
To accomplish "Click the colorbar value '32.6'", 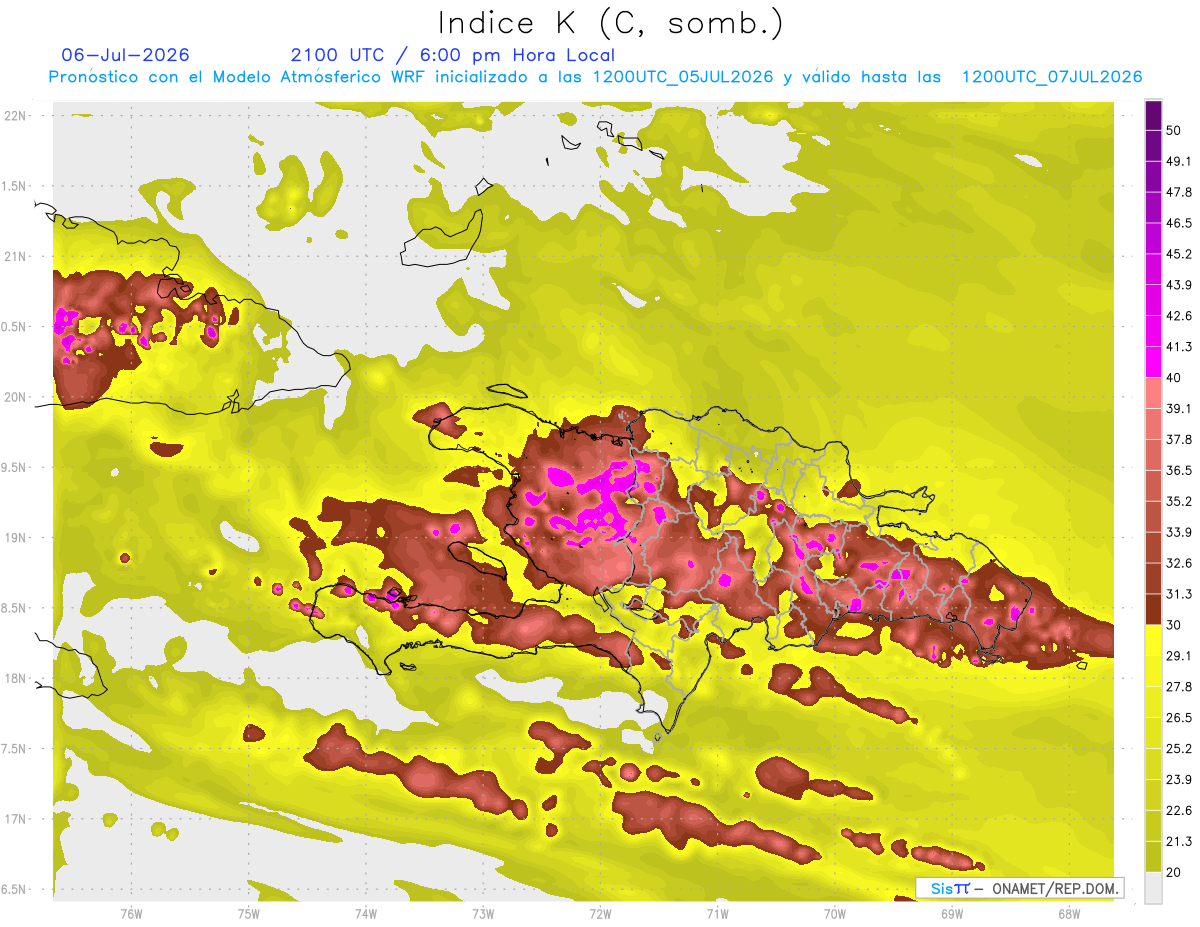I will [1179, 563].
